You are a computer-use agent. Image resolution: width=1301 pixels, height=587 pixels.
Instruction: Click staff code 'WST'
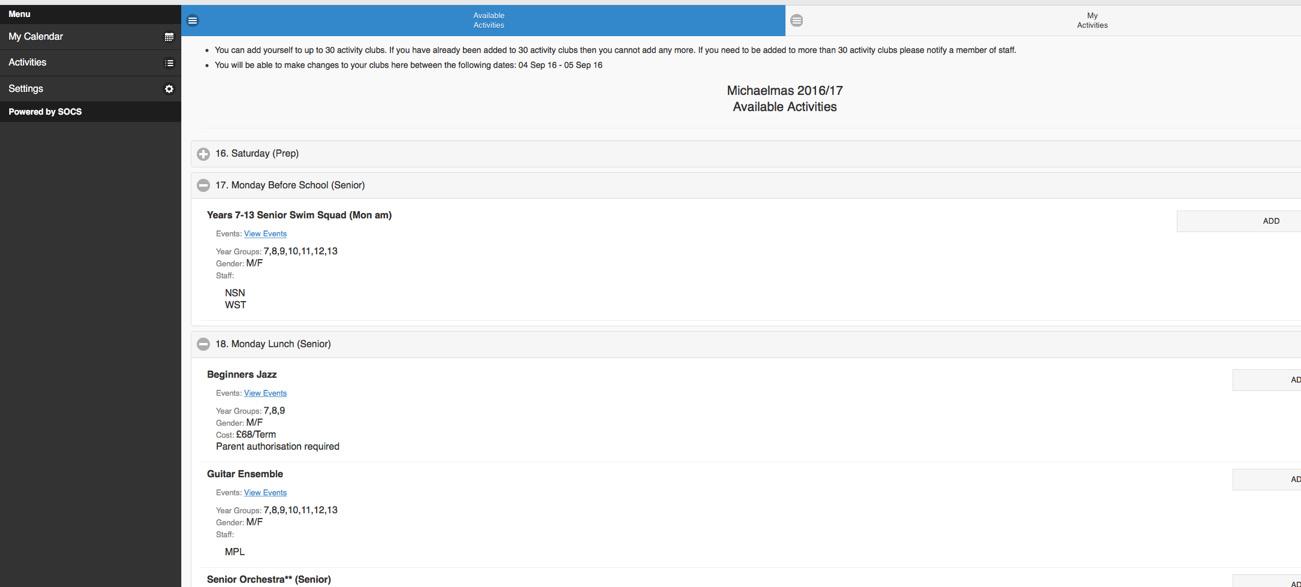pyautogui.click(x=235, y=305)
